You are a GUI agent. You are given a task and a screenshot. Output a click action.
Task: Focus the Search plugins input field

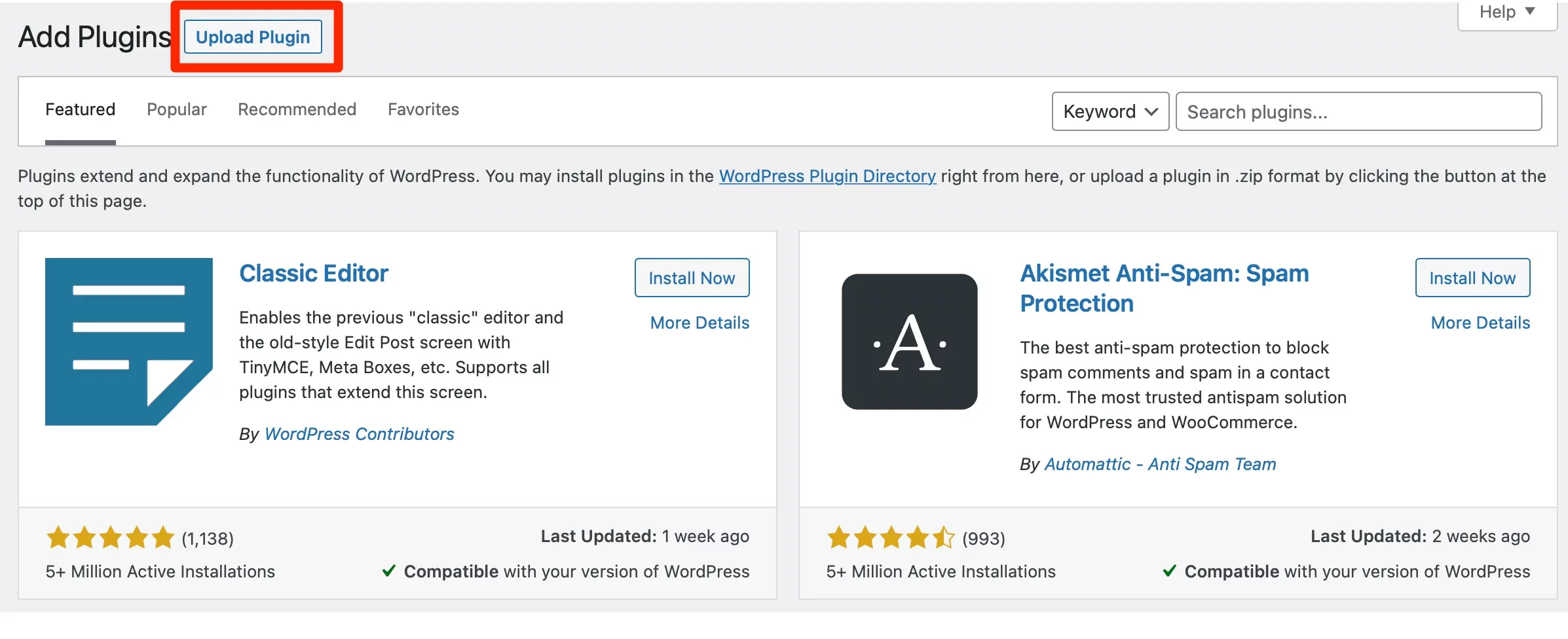click(x=1358, y=111)
